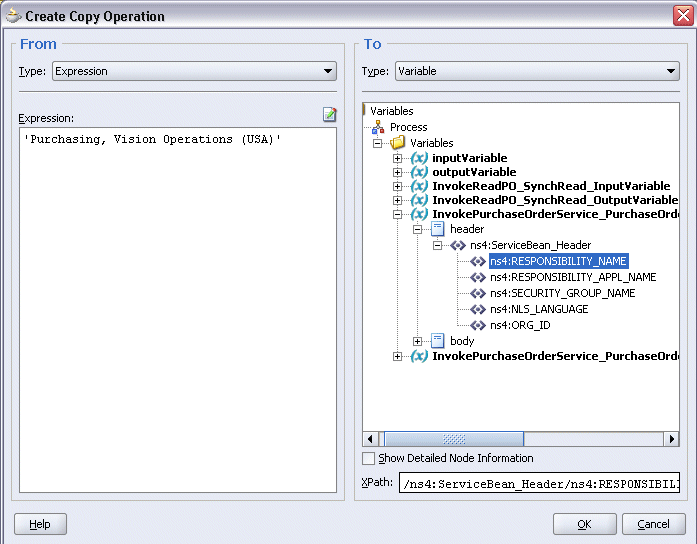Expand the last InvokePurchaseOrderService variable
The height and width of the screenshot is (544, 697).
coord(397,356)
